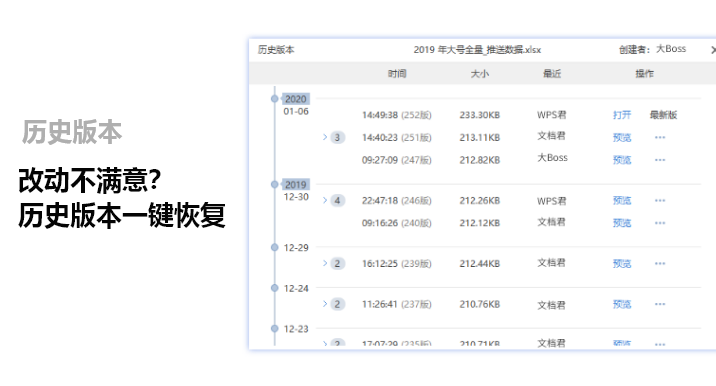This screenshot has width=716, height=386.
Task: Select the 2020 01-06 timeline marker
Action: coord(274,99)
